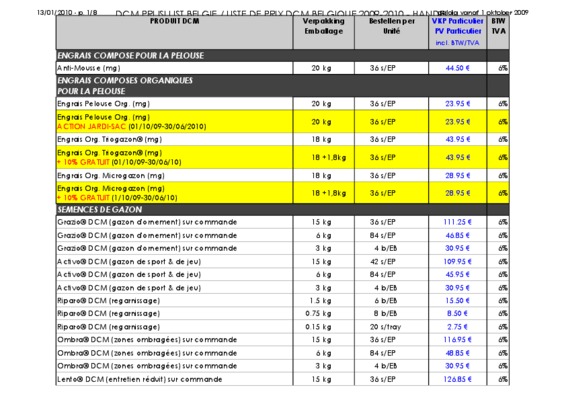Select Activo DCM 15 kg product row
This screenshot has height=400, width=566.
pyautogui.click(x=283, y=261)
